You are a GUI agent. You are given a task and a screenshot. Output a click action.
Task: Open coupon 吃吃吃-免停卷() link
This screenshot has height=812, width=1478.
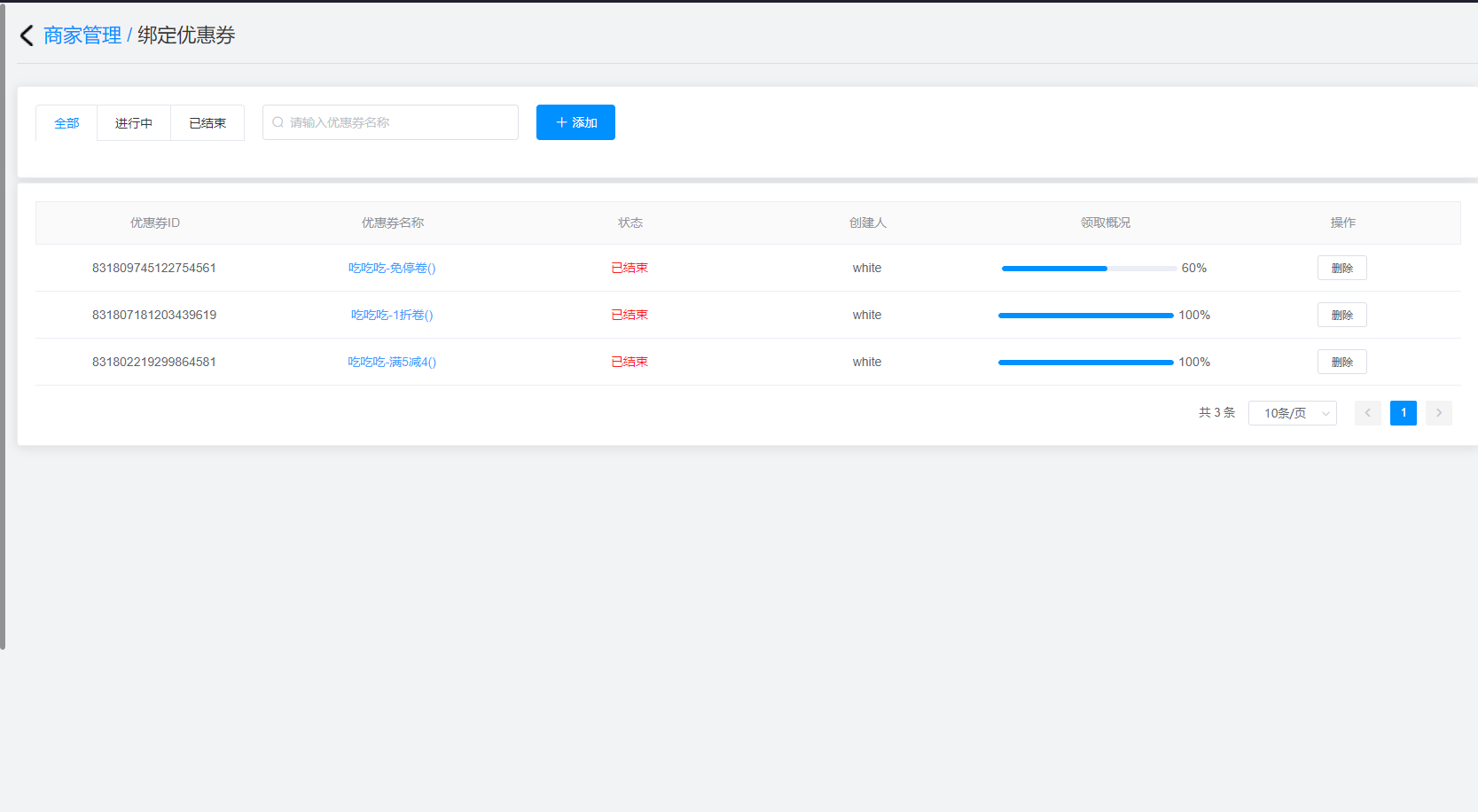point(392,268)
